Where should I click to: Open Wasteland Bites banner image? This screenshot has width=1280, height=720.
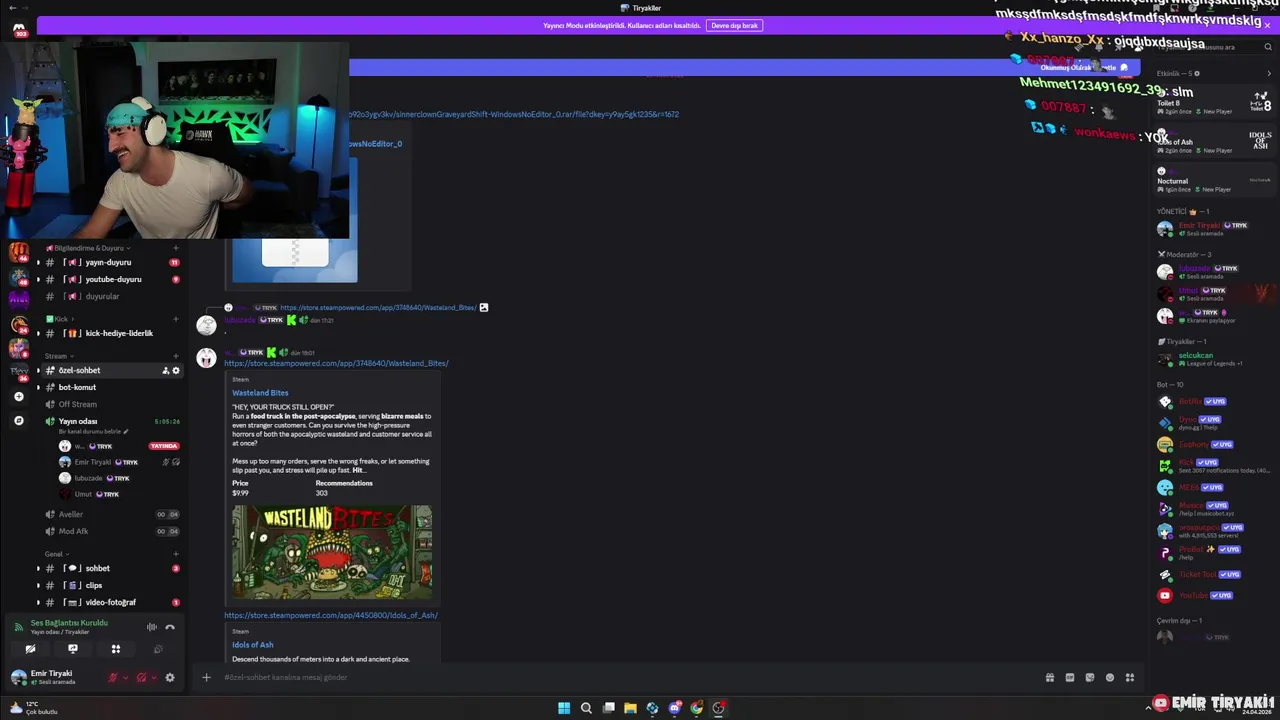332,552
